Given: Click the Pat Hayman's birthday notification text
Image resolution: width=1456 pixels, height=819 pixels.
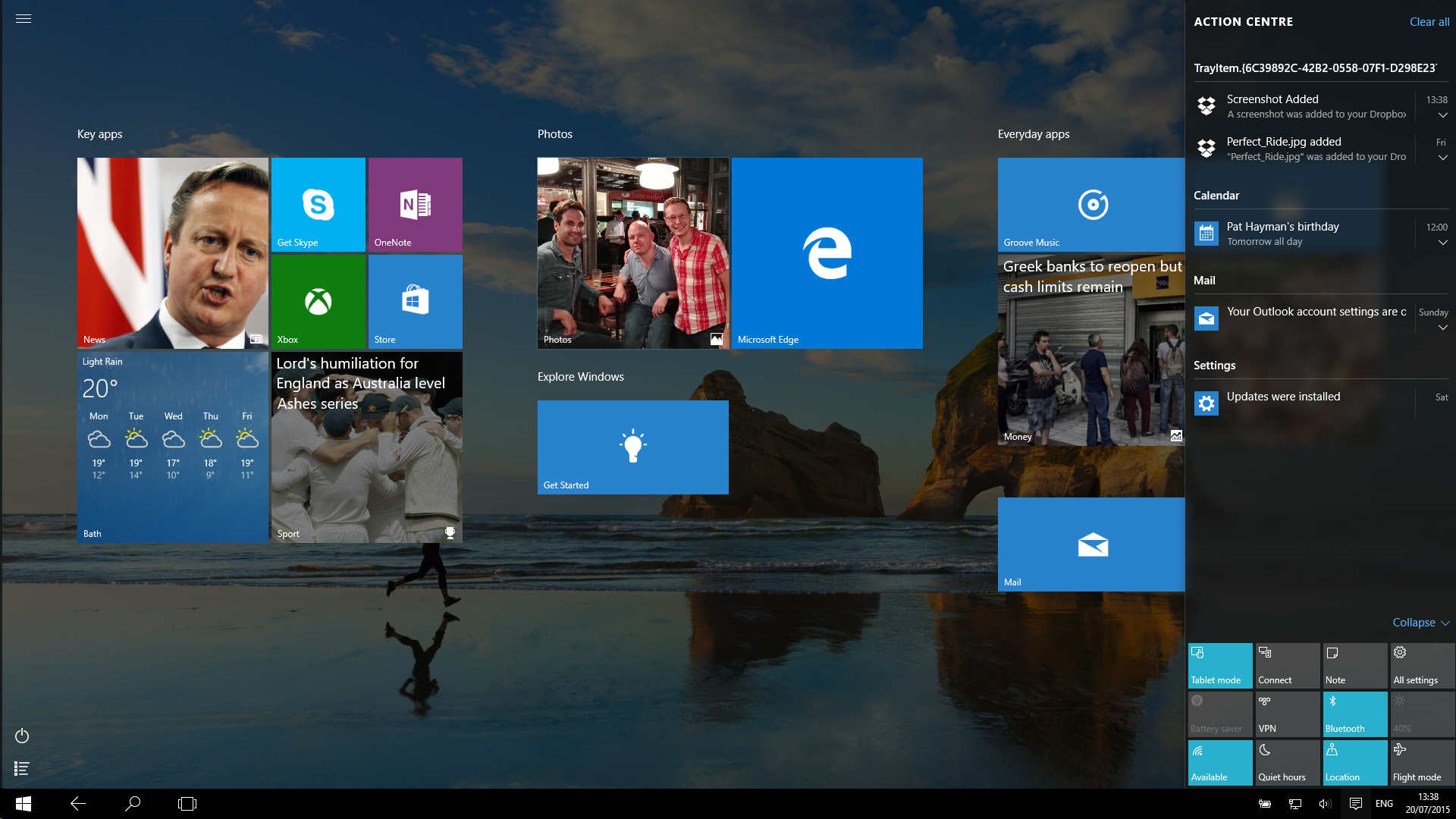Looking at the screenshot, I should pos(1282,227).
